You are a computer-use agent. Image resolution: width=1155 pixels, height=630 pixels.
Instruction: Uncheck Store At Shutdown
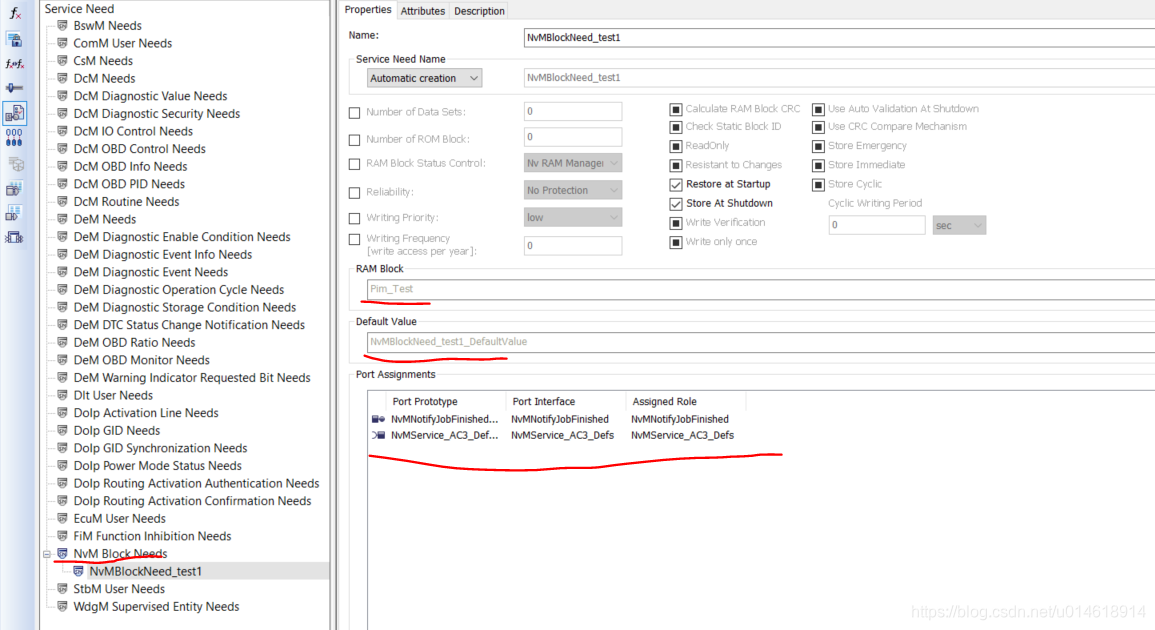click(x=674, y=203)
